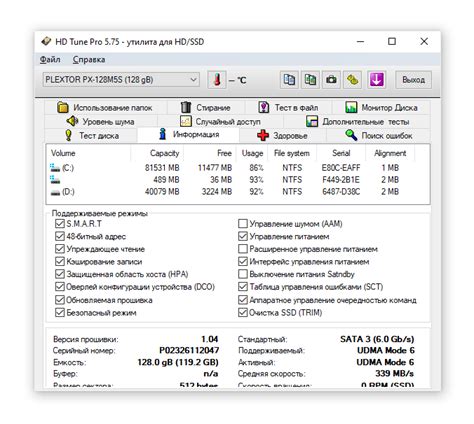Toggle the S.M.A.R.T checkbox
The image size is (474, 424).
(60, 223)
